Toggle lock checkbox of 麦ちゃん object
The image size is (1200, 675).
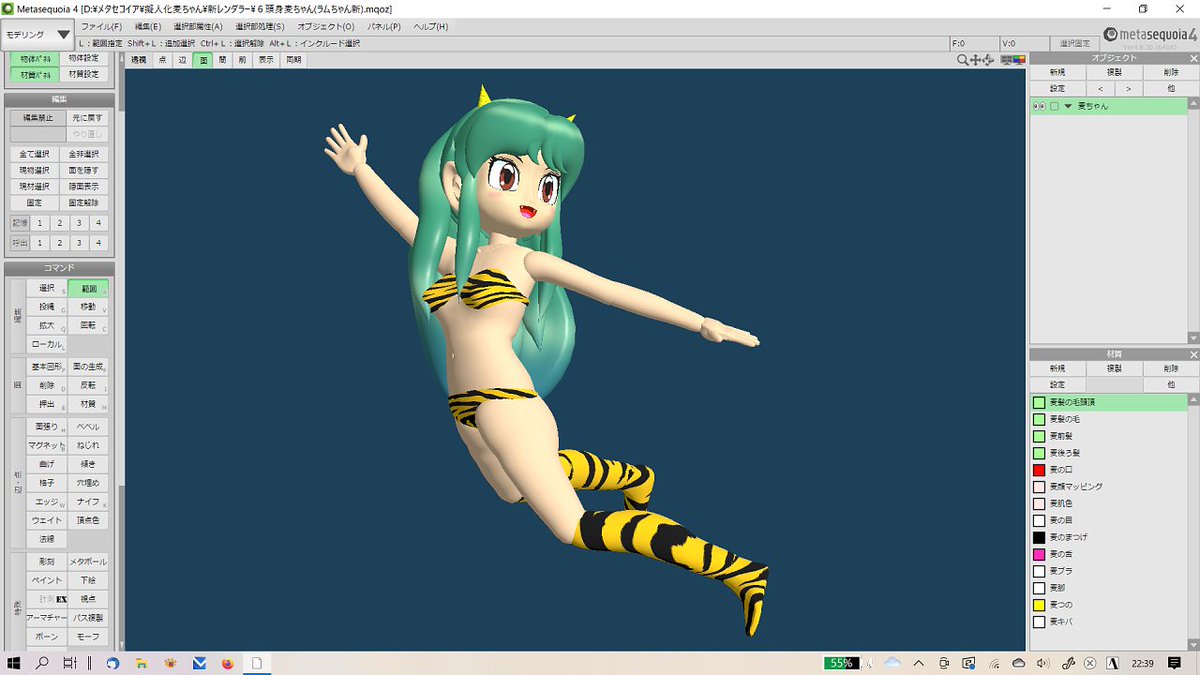point(1054,106)
